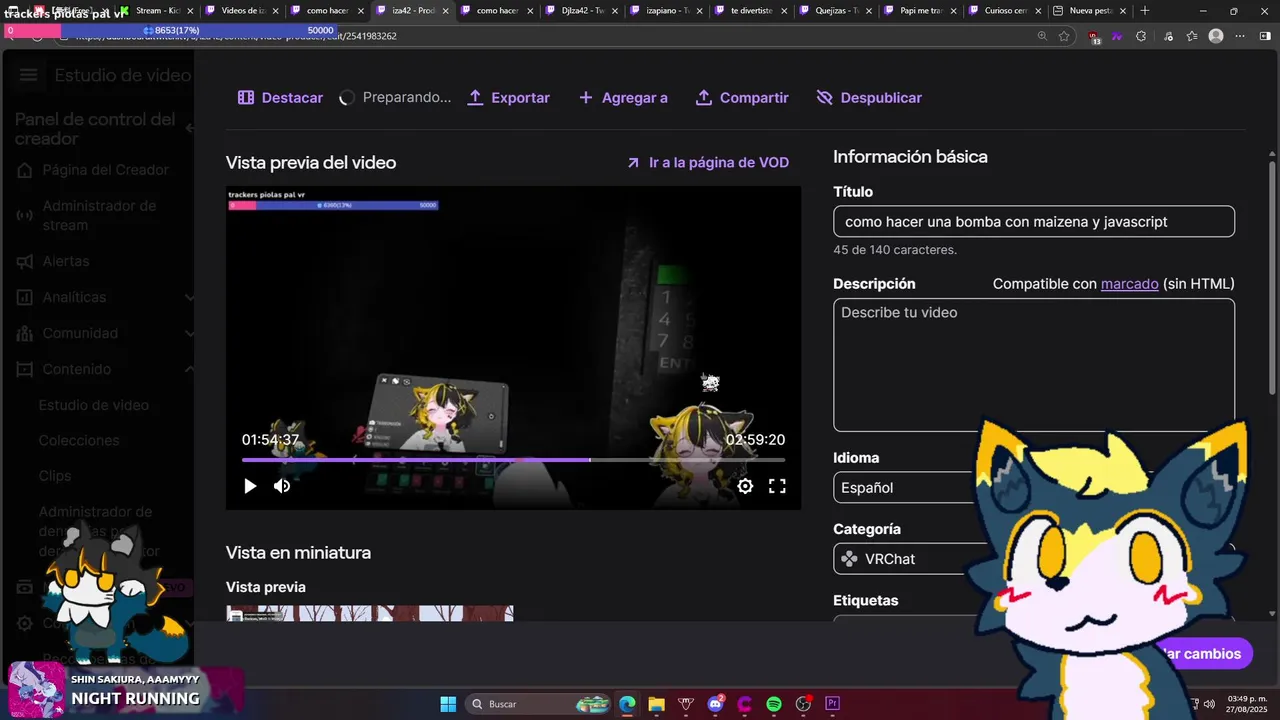Collapse the Contenido section chevron
The width and height of the screenshot is (1280, 720).
[189, 369]
